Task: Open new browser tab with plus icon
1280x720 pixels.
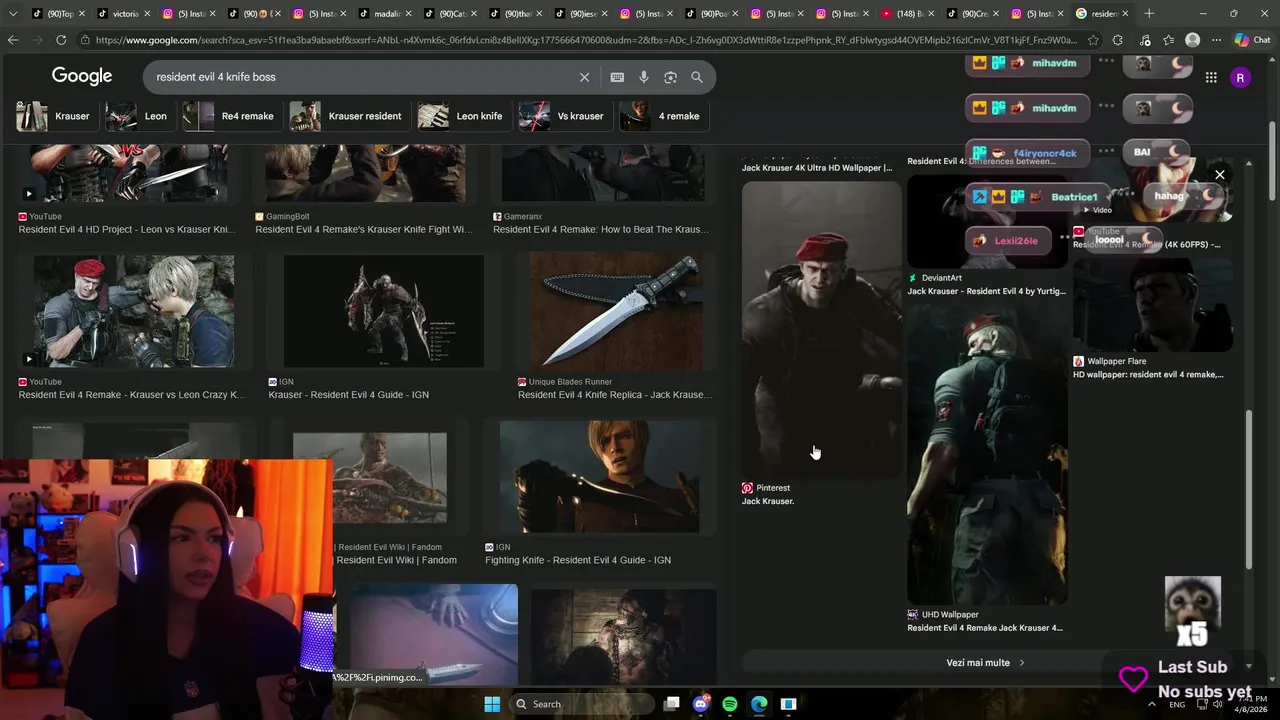Action: 1149,13
